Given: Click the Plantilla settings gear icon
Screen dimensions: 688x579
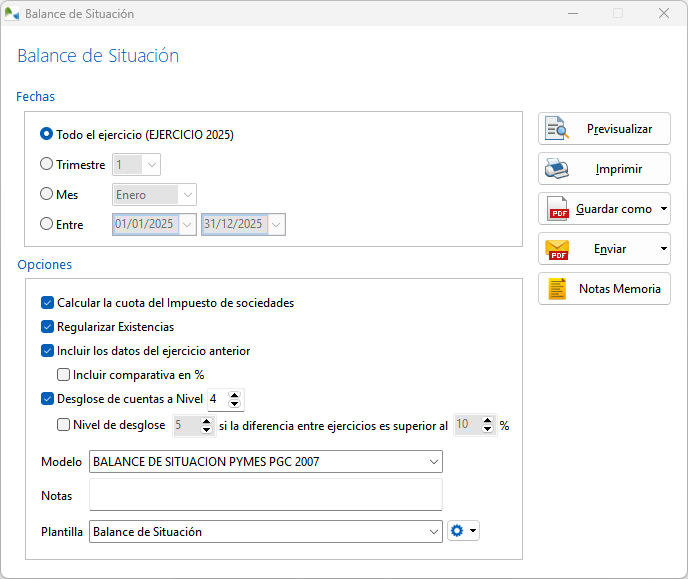Looking at the screenshot, I should pos(458,532).
